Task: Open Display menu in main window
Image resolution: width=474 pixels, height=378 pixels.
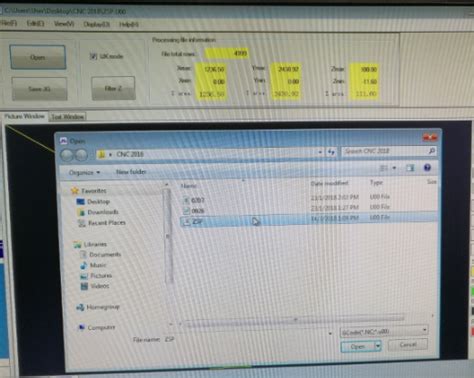Action: 96,24
